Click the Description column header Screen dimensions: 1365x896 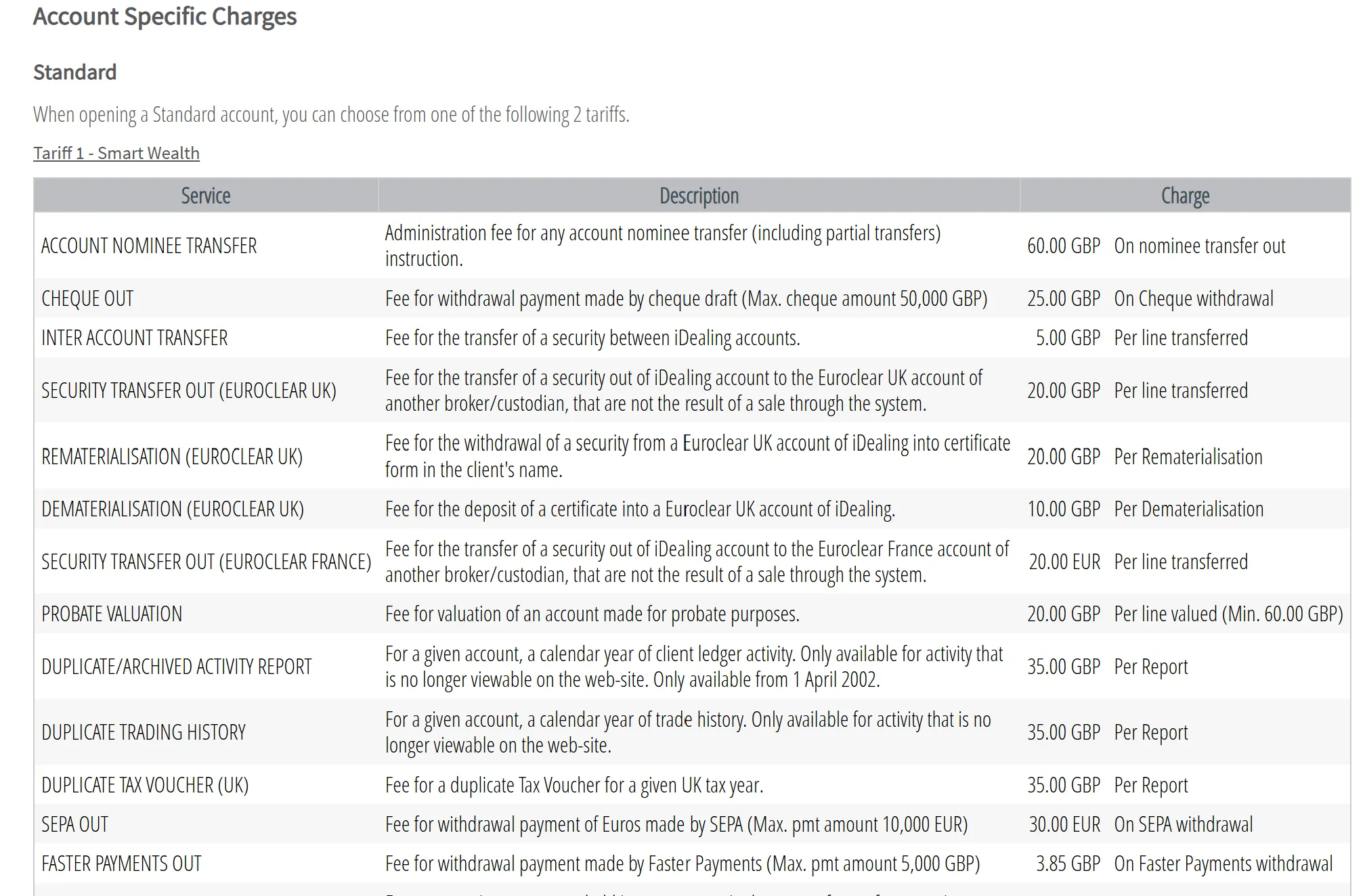[699, 196]
